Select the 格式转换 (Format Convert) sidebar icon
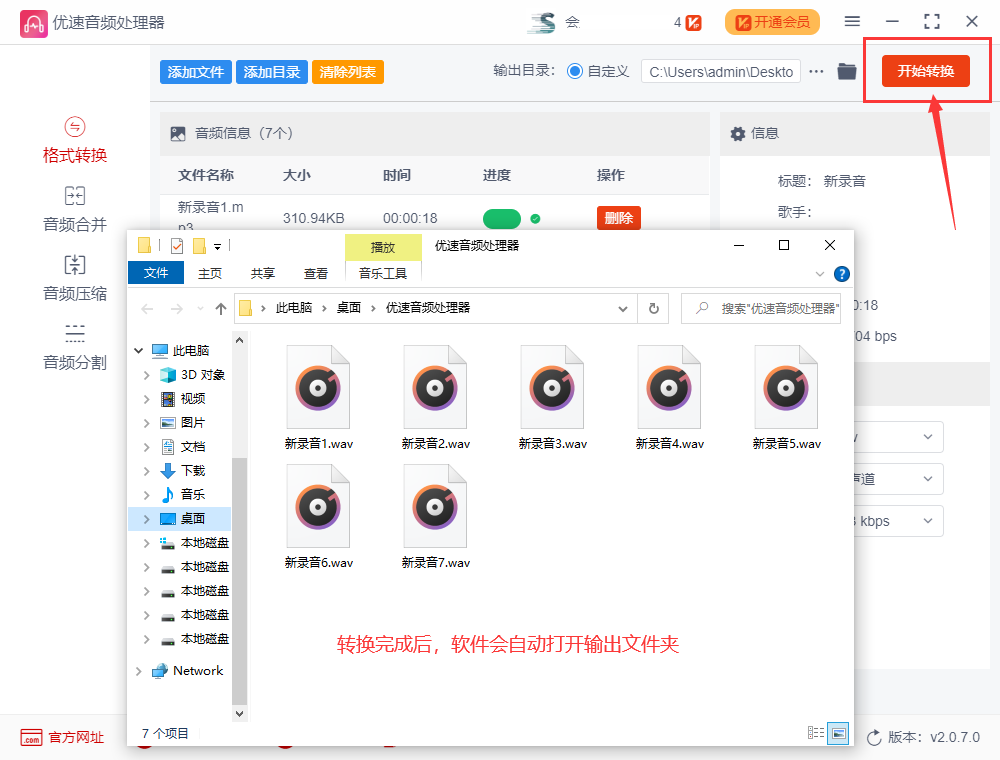Image resolution: width=1000 pixels, height=760 pixels. [x=74, y=138]
